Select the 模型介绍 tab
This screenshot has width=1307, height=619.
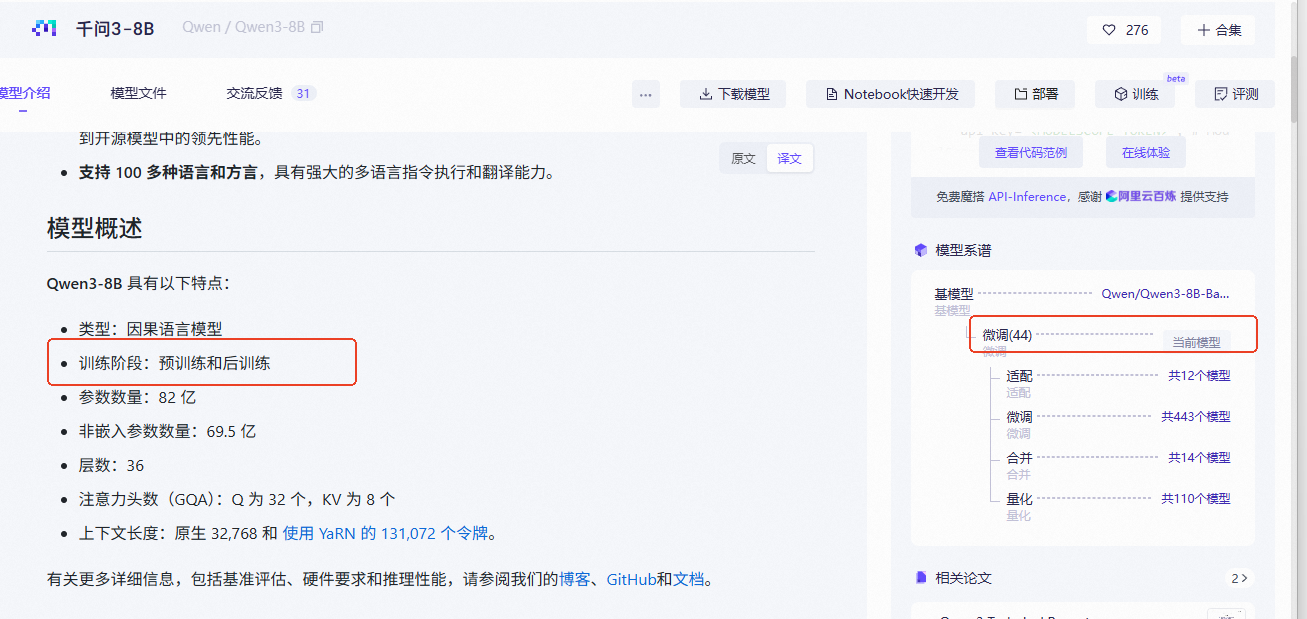click(x=25, y=93)
